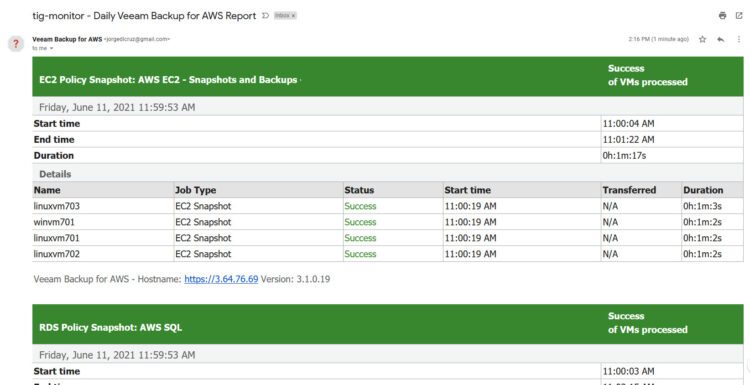Click Success status for winvm701

coord(360,222)
